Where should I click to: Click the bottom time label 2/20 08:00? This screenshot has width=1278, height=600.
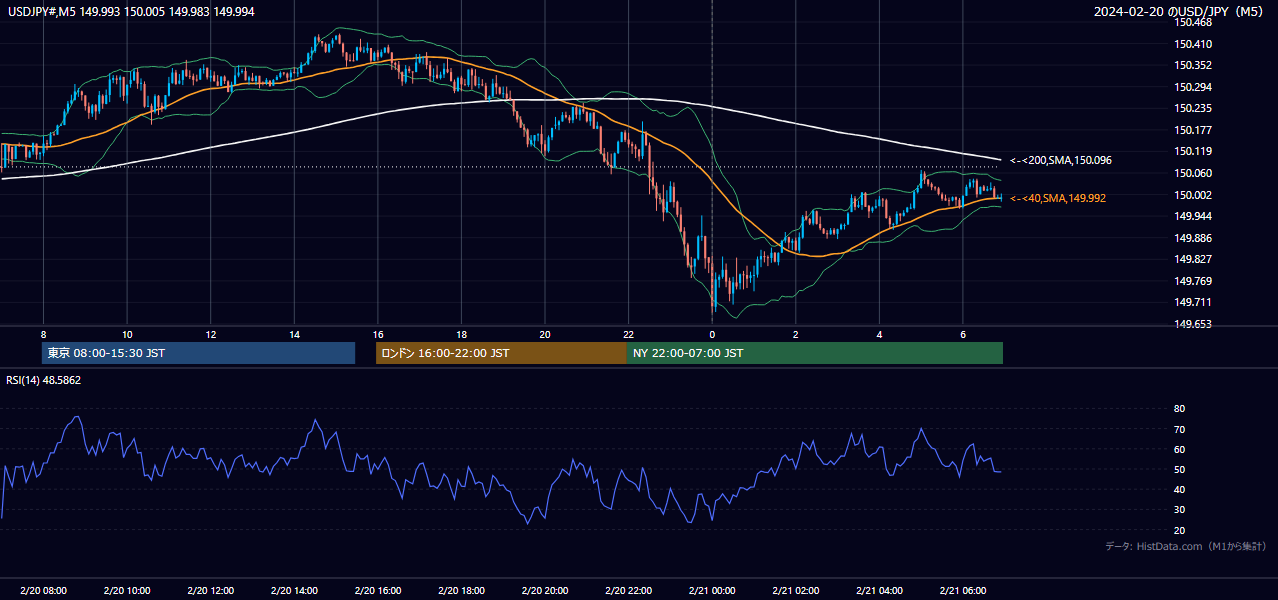point(43,591)
